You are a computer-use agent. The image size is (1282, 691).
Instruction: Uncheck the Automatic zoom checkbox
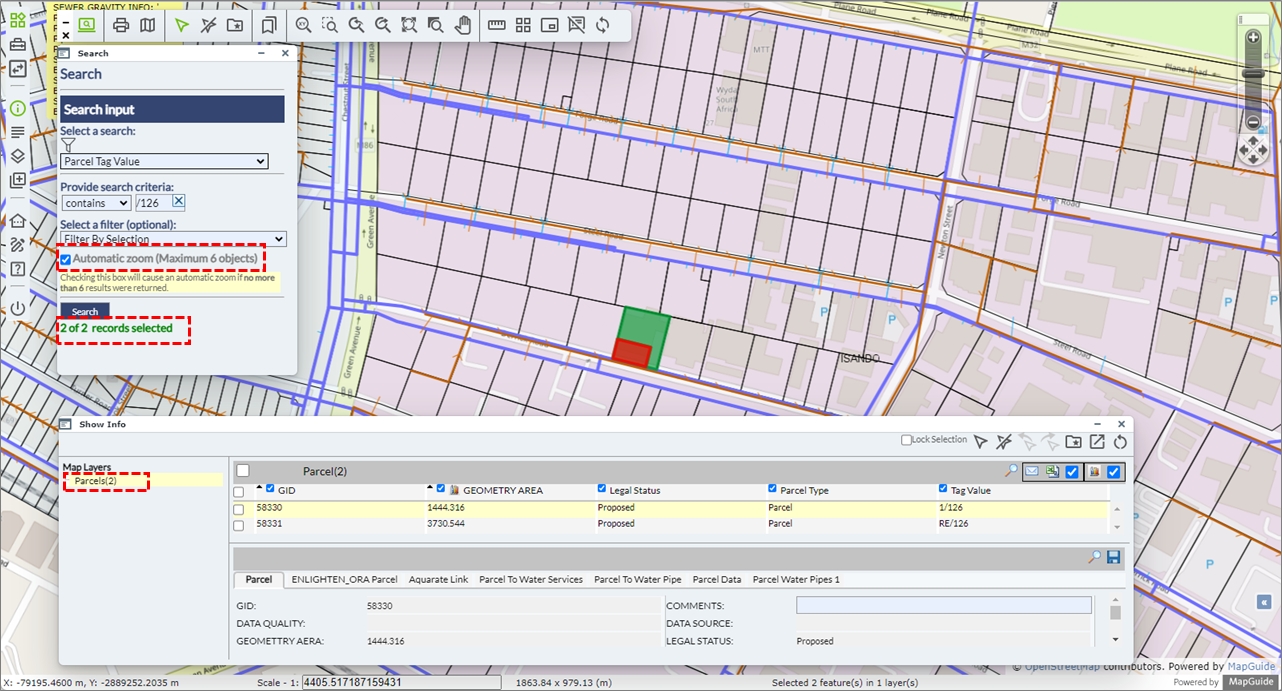[66, 260]
